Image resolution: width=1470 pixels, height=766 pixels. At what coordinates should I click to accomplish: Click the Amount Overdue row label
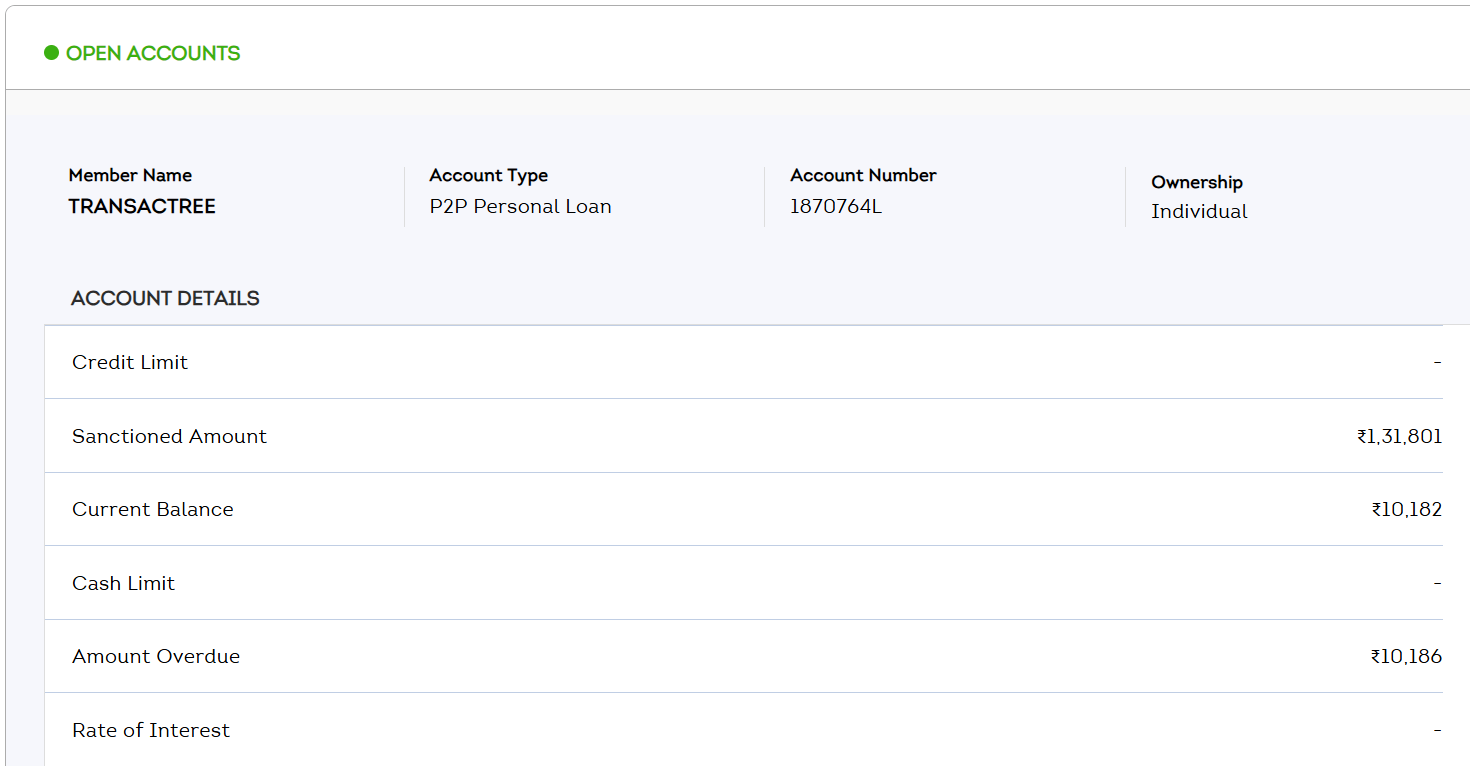156,656
